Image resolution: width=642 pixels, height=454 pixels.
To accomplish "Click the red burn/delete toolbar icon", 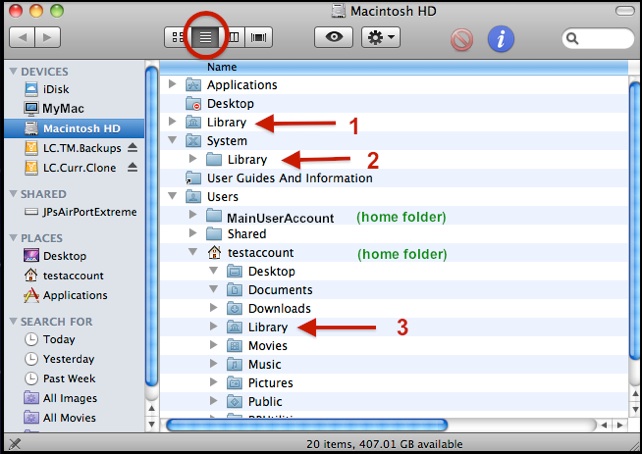I will [460, 39].
